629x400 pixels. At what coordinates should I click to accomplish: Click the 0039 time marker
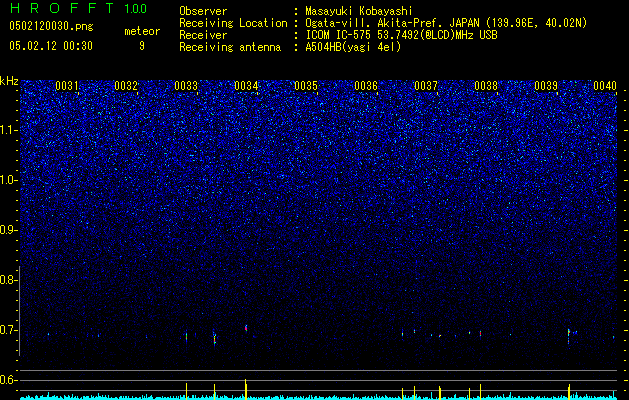click(546, 86)
